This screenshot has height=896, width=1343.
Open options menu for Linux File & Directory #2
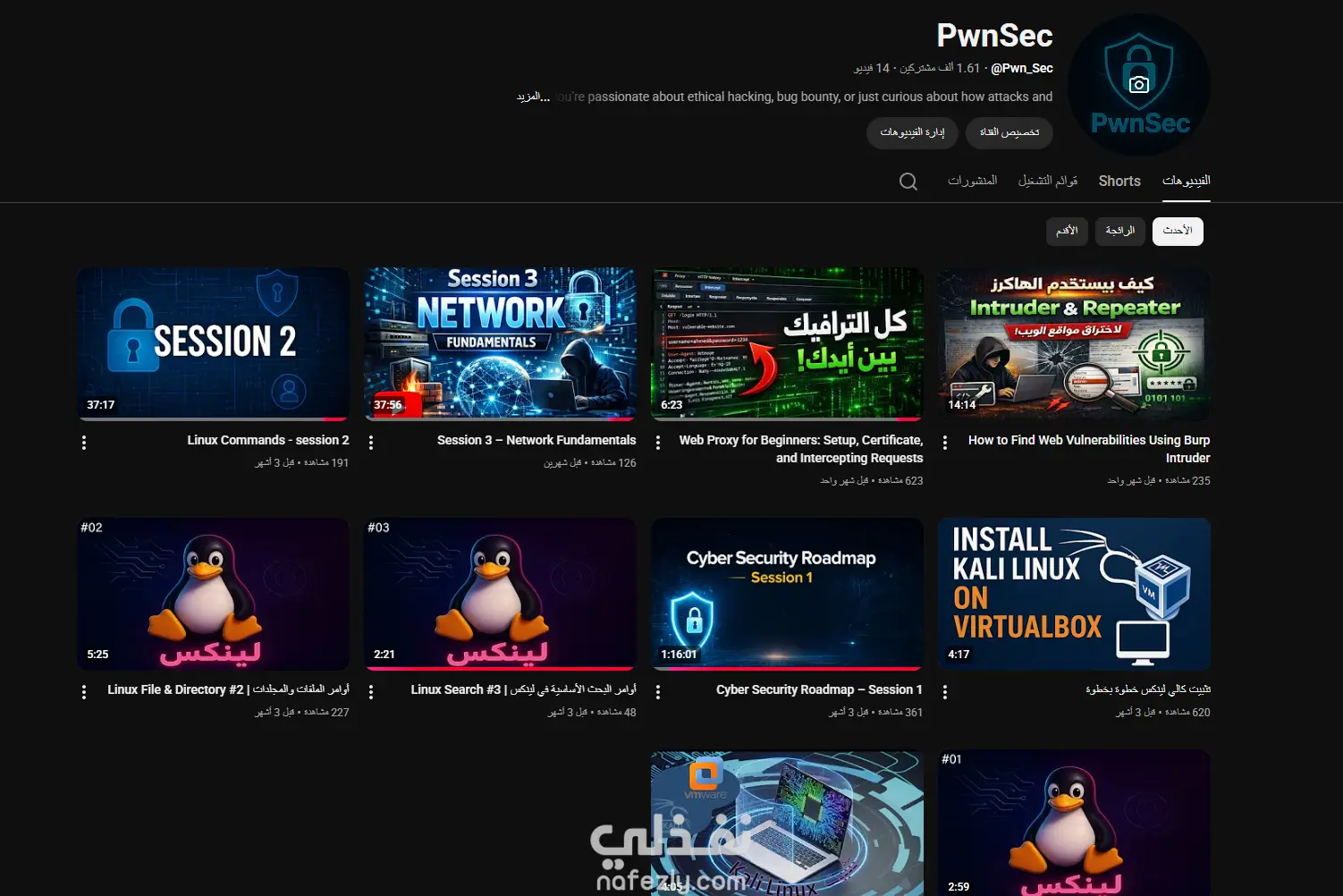pyautogui.click(x=84, y=692)
